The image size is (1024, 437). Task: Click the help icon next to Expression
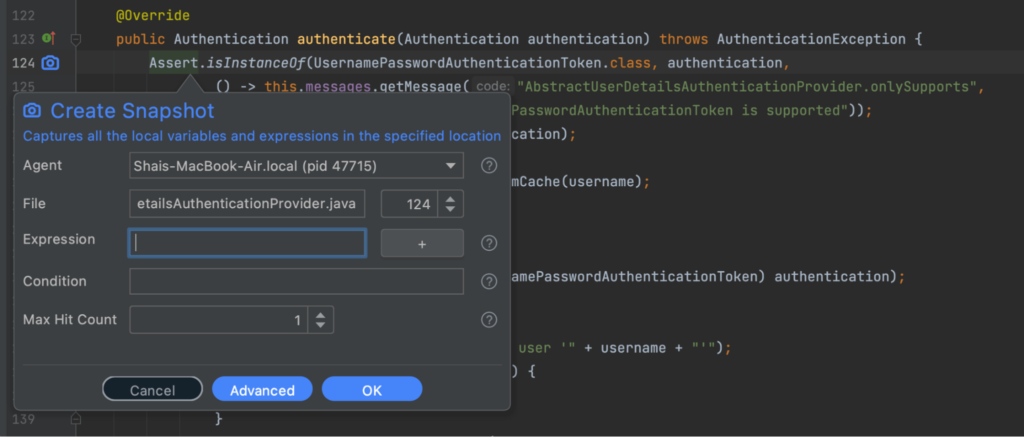[x=489, y=243]
